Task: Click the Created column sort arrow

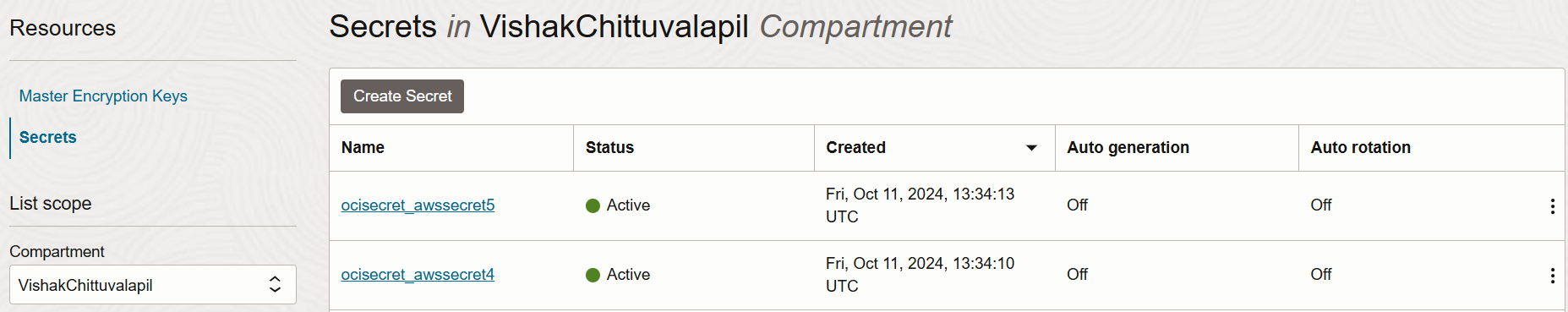Action: [1031, 148]
